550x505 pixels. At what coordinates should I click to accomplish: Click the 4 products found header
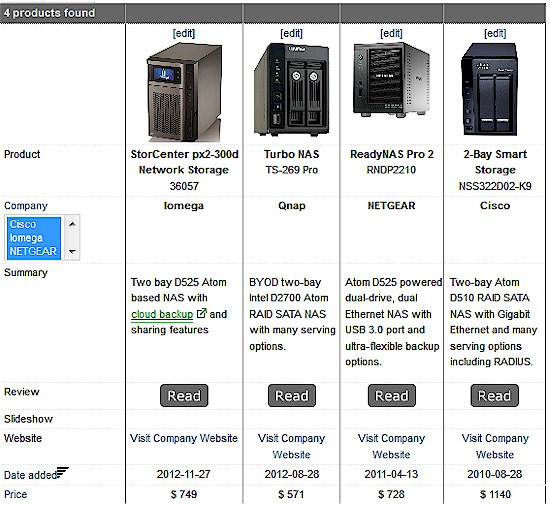tap(49, 13)
